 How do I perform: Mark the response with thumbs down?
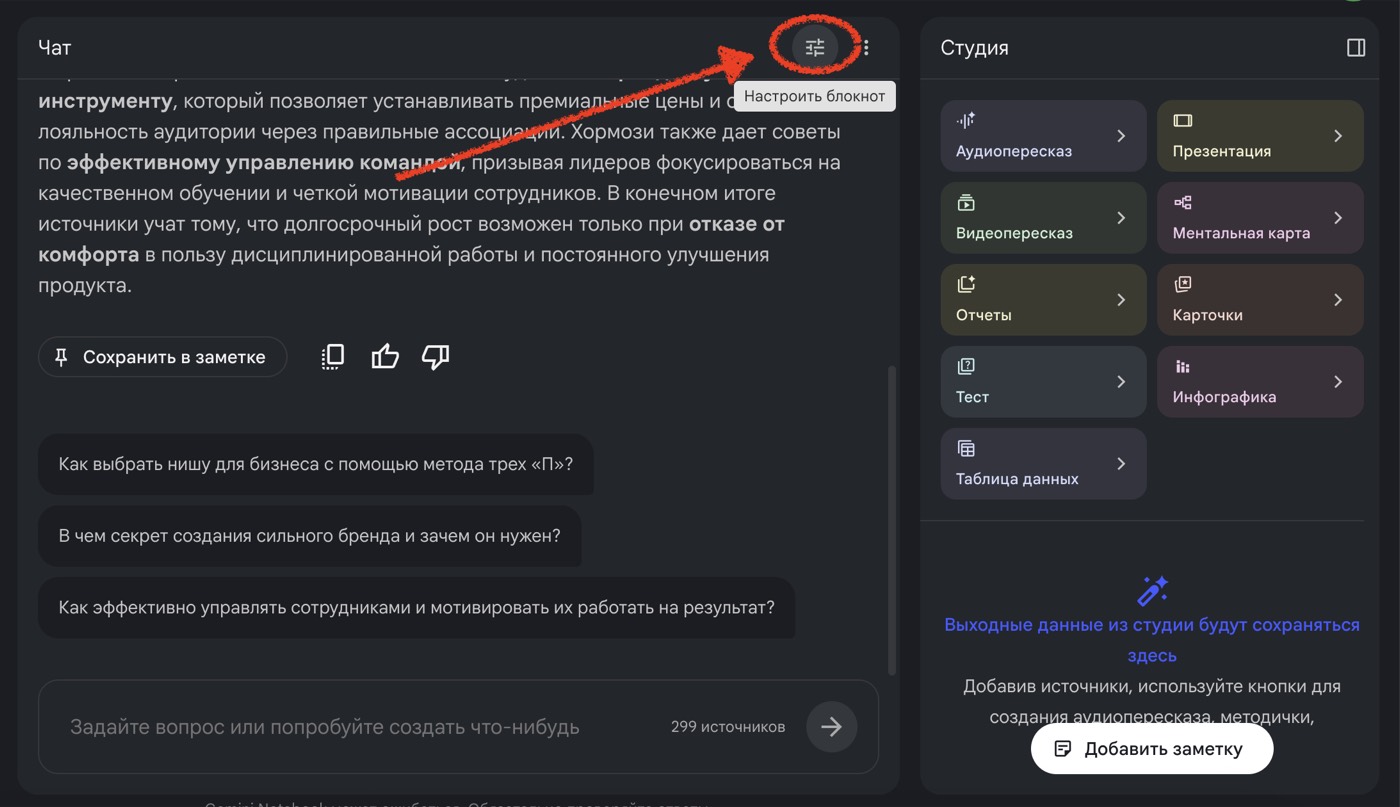tap(436, 357)
